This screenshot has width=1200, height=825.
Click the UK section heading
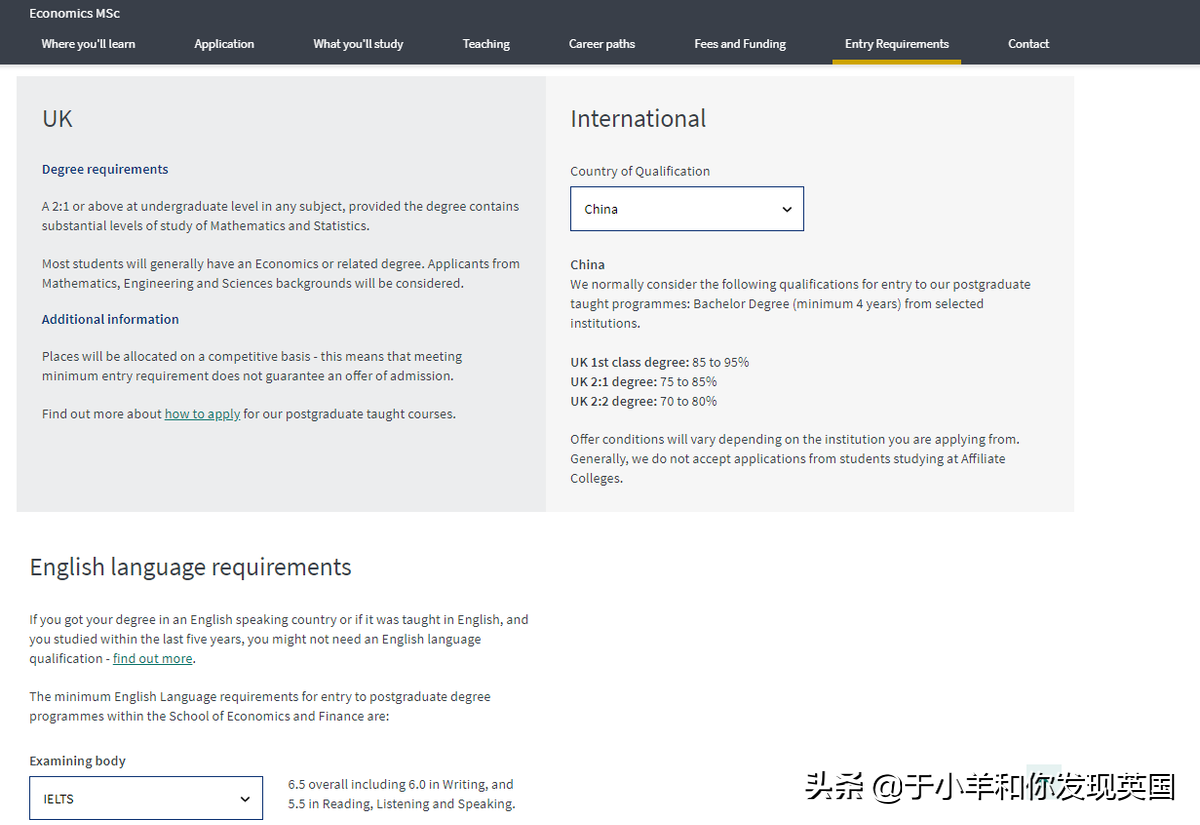pyautogui.click(x=57, y=119)
